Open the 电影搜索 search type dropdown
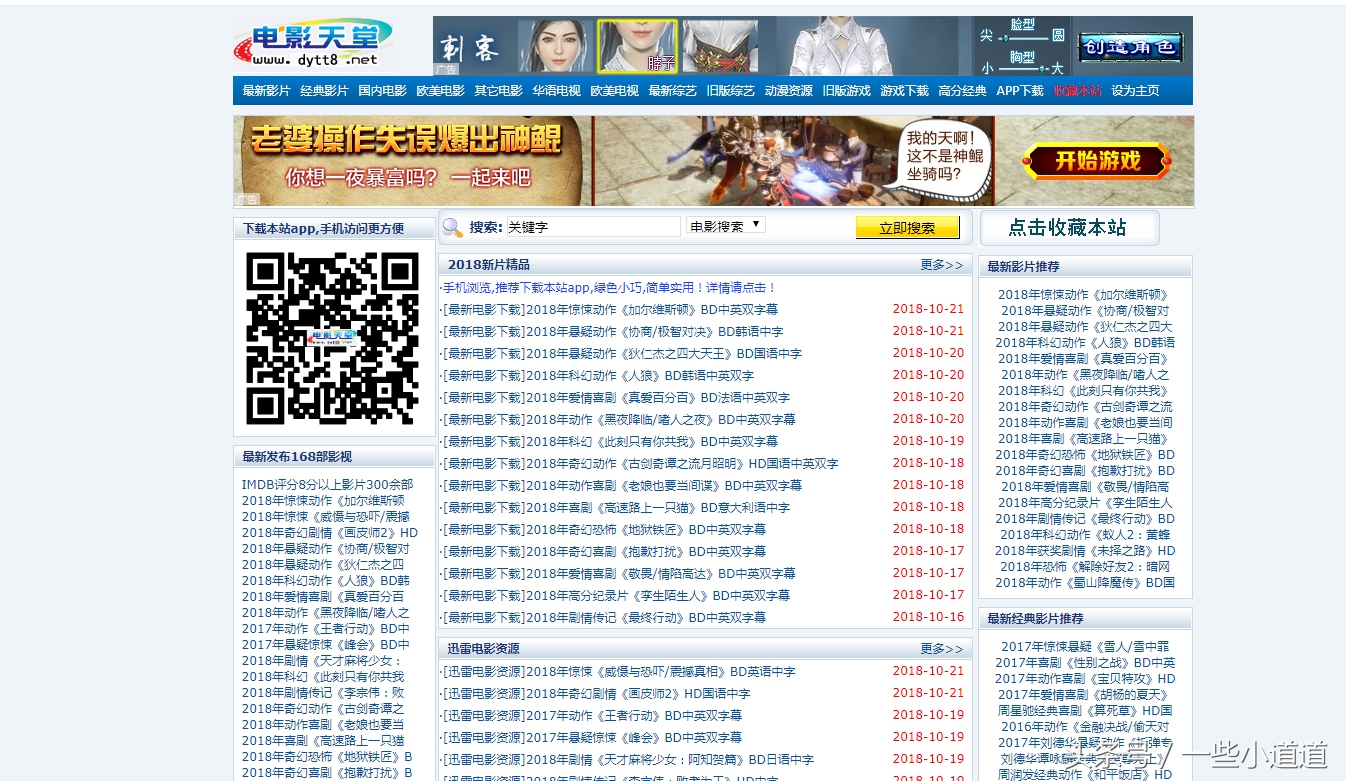Image resolution: width=1346 pixels, height=781 pixels. [x=726, y=227]
